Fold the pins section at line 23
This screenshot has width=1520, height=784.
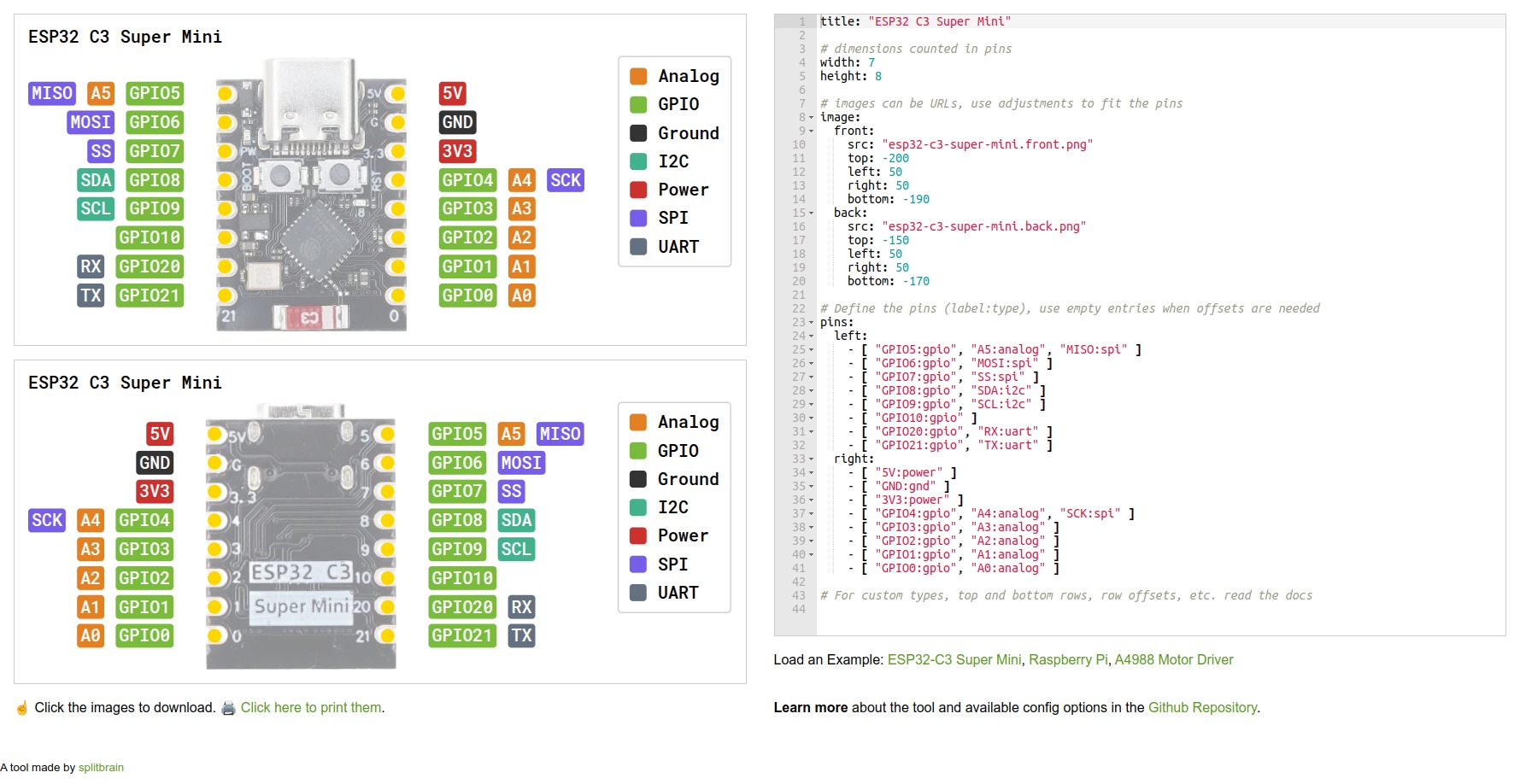coord(811,323)
